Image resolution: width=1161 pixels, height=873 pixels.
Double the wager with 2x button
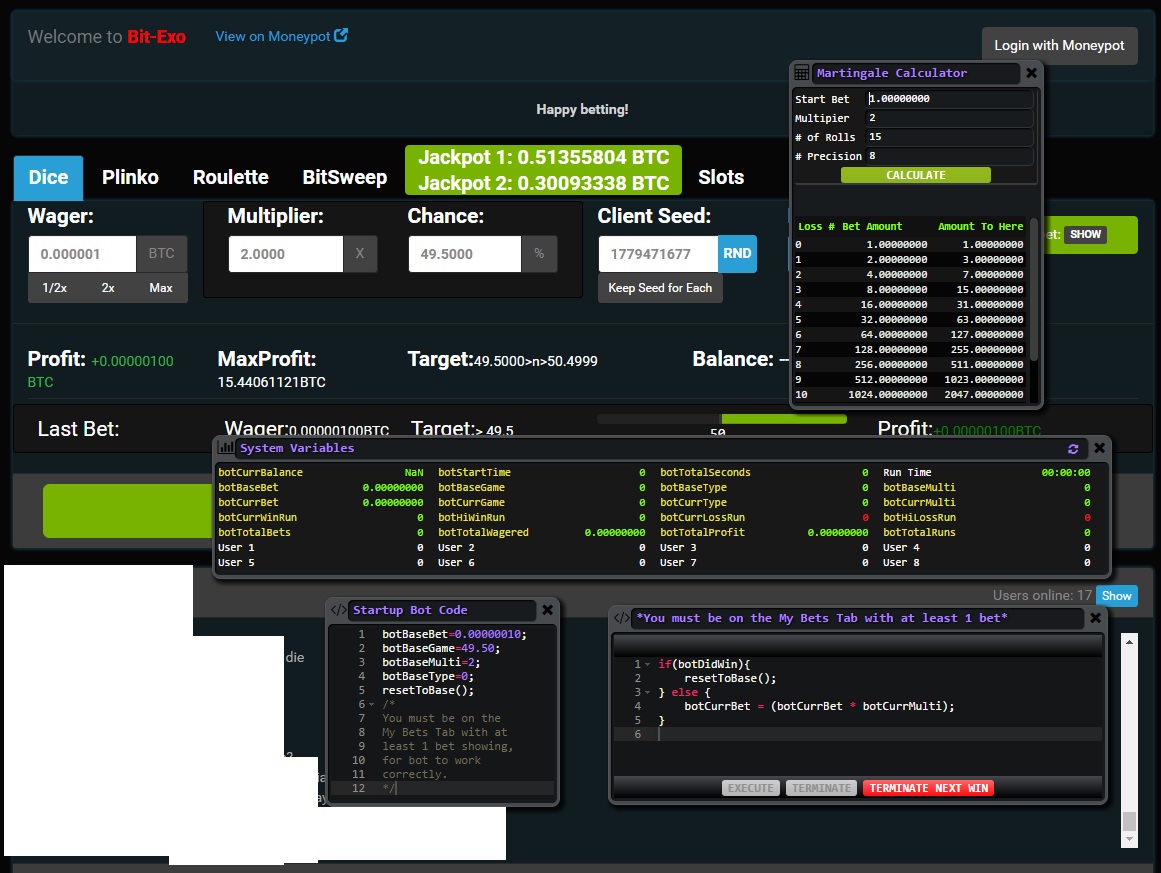(108, 288)
